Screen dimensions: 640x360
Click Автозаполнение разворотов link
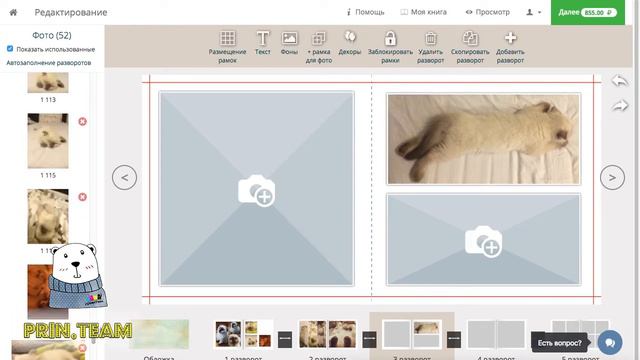(x=49, y=63)
